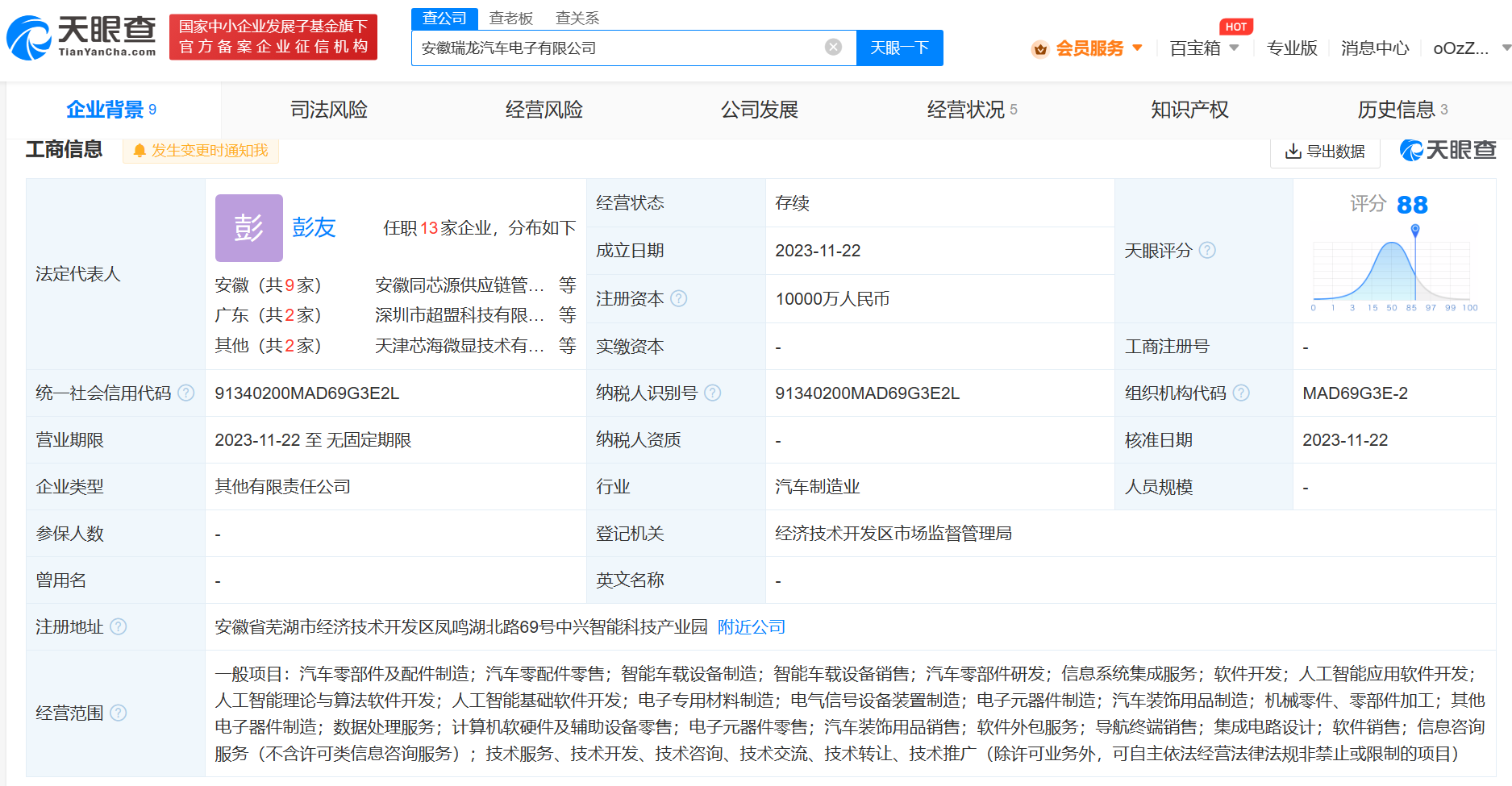Click the help icon beside 注册资本
The height and width of the screenshot is (786, 1512).
(x=679, y=299)
